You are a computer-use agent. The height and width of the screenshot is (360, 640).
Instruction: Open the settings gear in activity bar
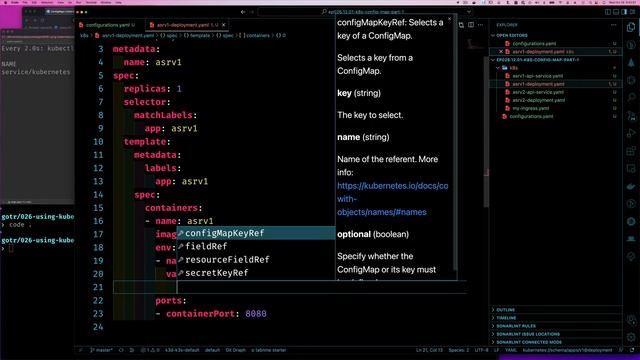tap(631, 337)
